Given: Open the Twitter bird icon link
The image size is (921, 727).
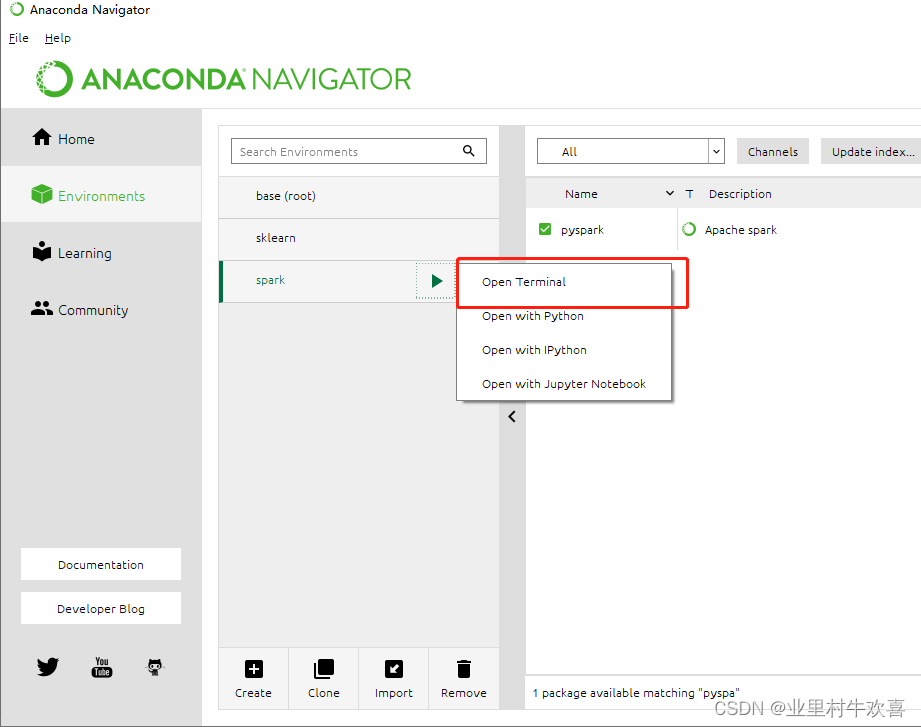Looking at the screenshot, I should point(48,667).
